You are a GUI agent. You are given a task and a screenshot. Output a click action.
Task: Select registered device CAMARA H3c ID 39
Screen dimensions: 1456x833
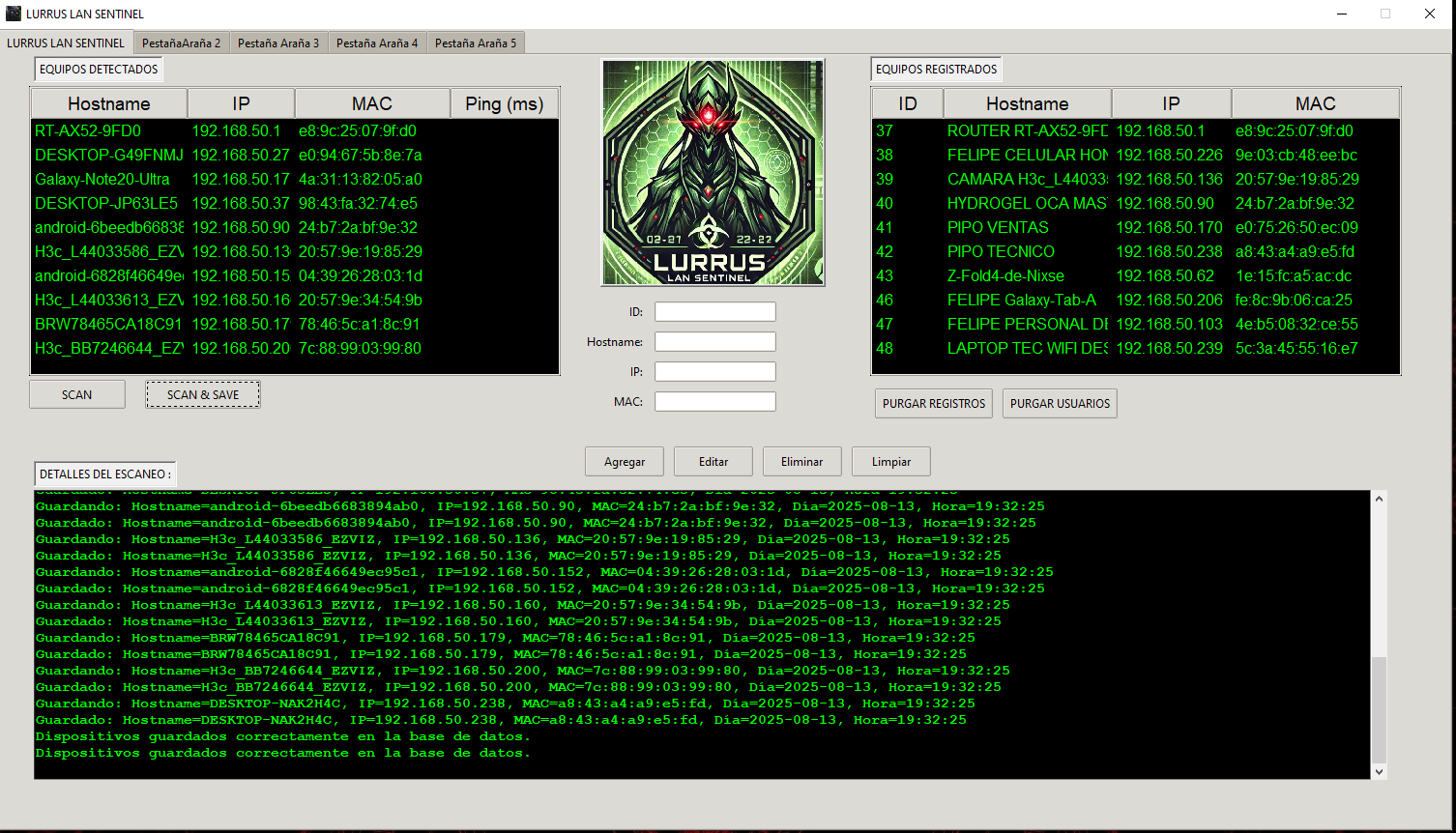pyautogui.click(x=1136, y=179)
